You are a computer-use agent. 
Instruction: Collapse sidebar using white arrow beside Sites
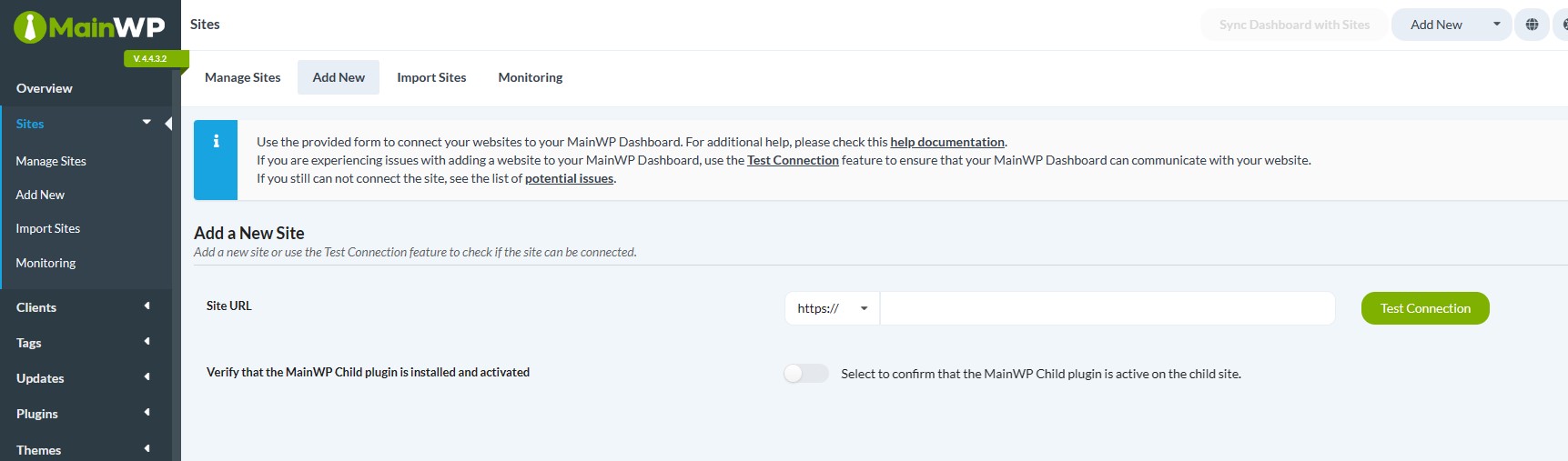[168, 124]
